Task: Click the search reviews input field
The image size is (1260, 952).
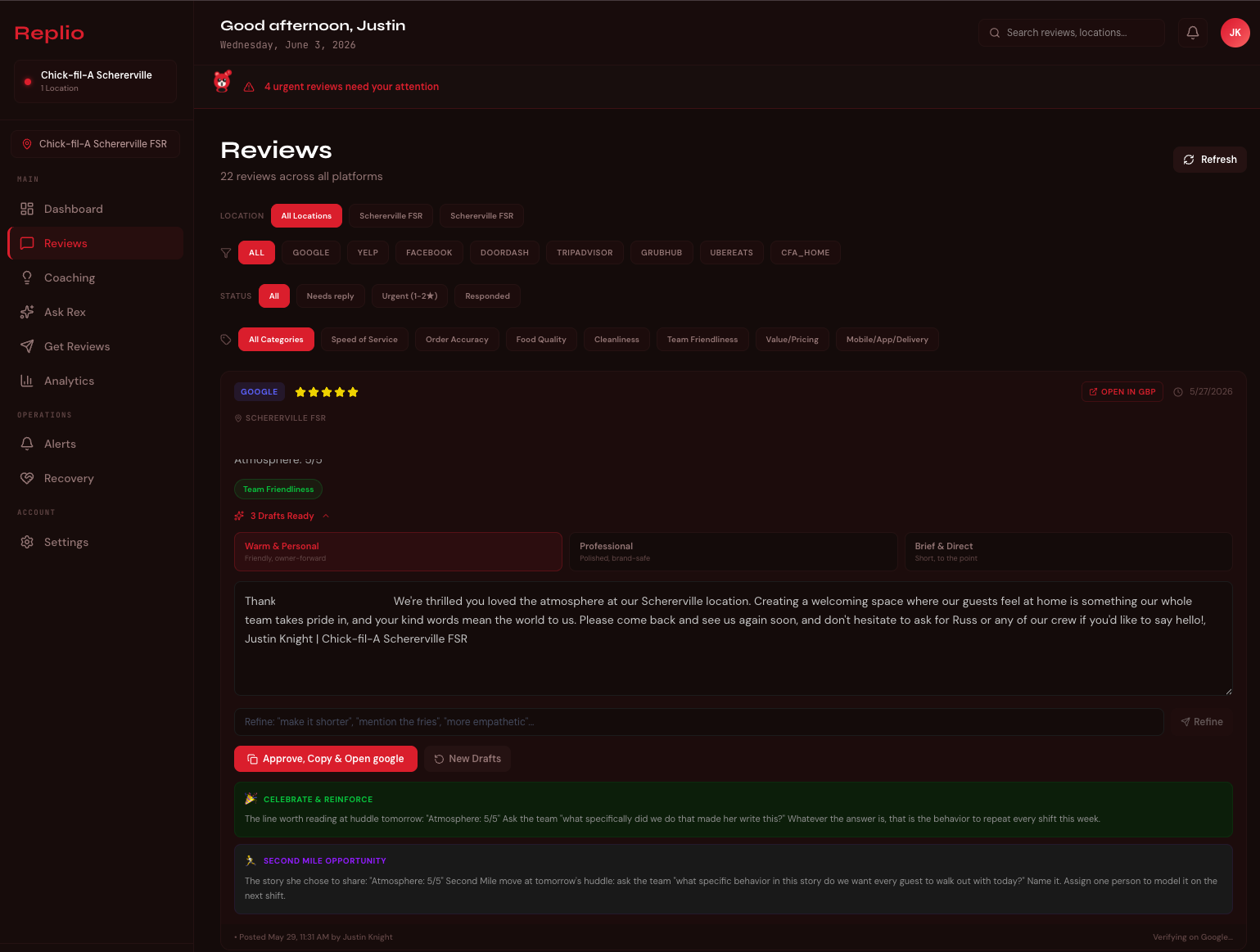Action: point(1072,33)
